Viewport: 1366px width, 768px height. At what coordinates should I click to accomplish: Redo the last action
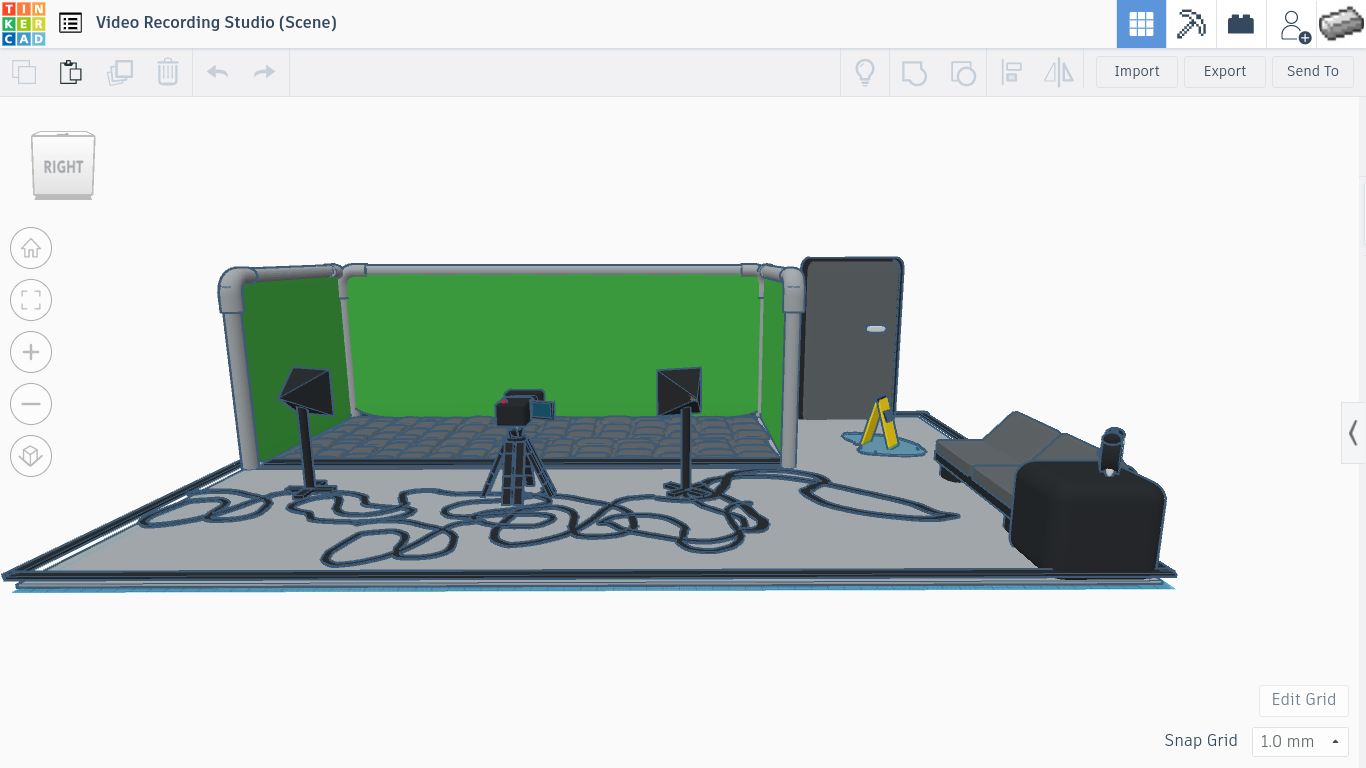point(263,72)
